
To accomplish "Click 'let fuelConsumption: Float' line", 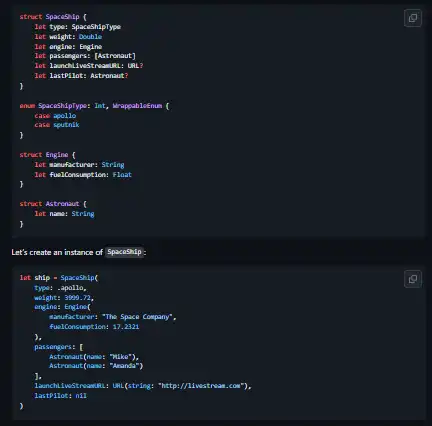I will [x=83, y=175].
